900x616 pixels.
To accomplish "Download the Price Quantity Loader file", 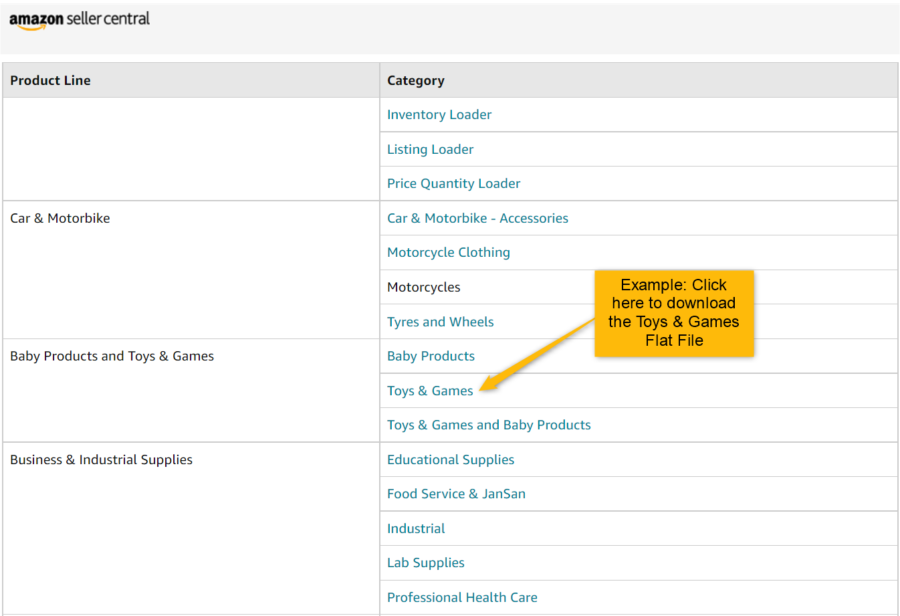I will (453, 183).
